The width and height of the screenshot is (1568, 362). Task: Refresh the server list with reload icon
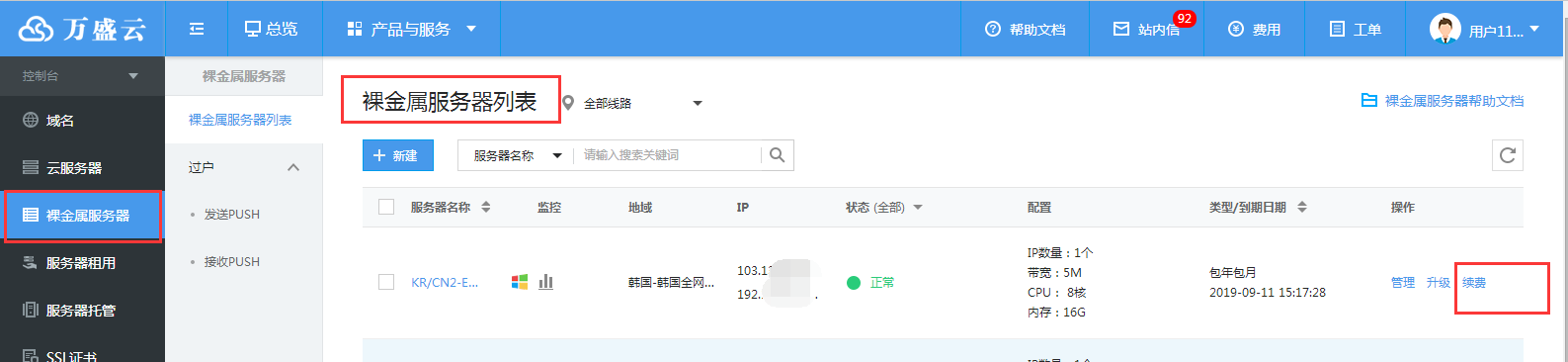point(1507,155)
